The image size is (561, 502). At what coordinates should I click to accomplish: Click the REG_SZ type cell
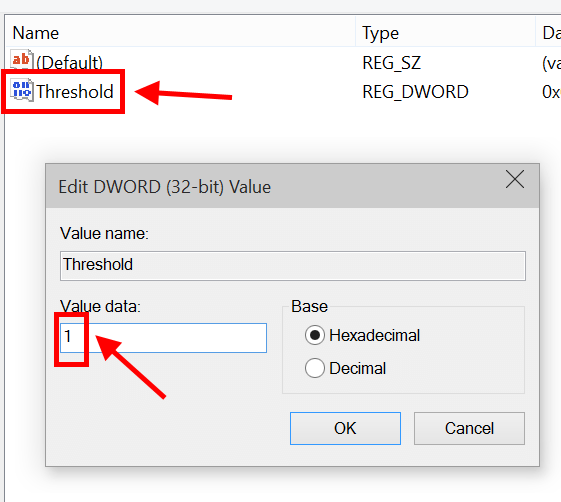pos(391,63)
